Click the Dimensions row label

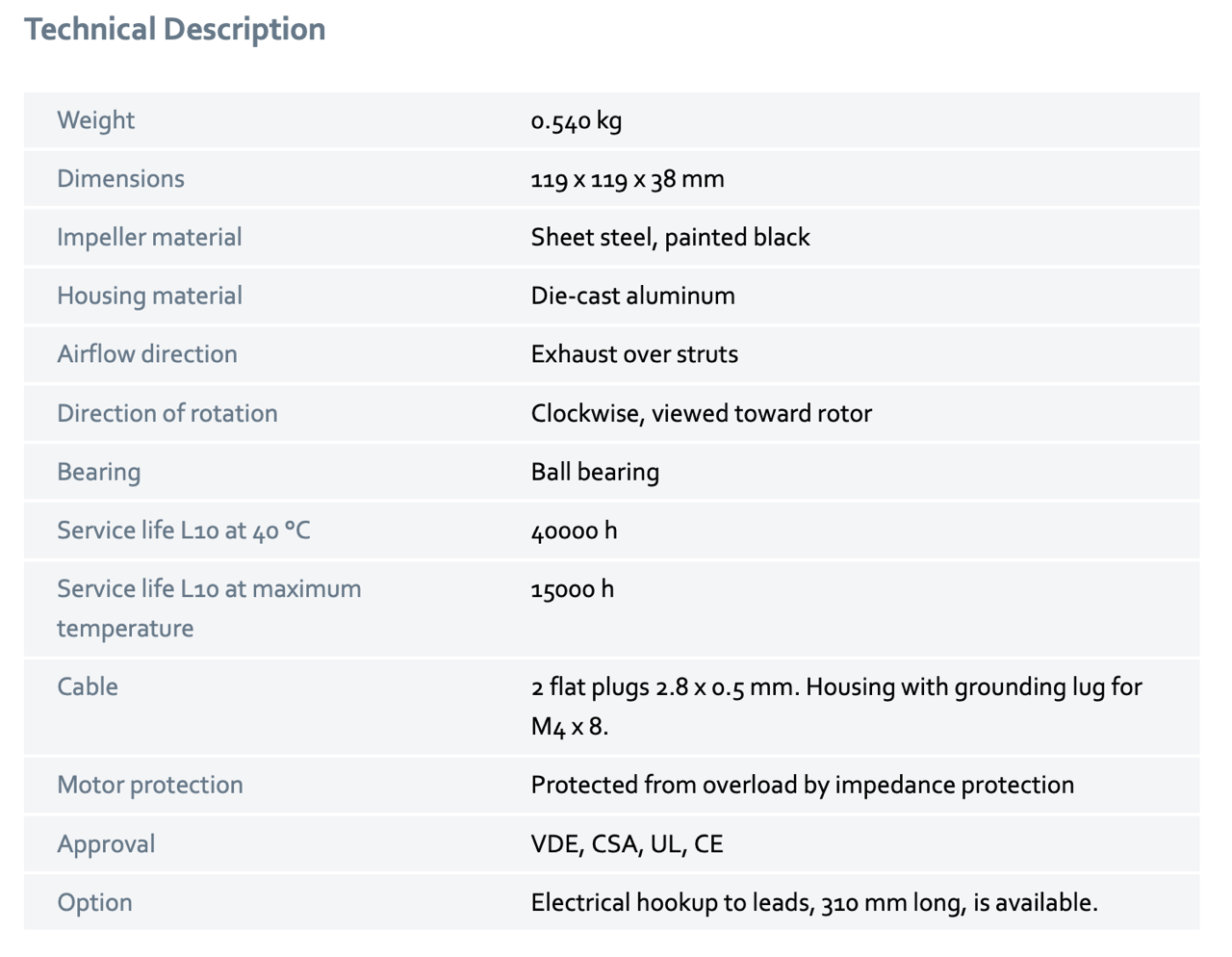coord(120,179)
